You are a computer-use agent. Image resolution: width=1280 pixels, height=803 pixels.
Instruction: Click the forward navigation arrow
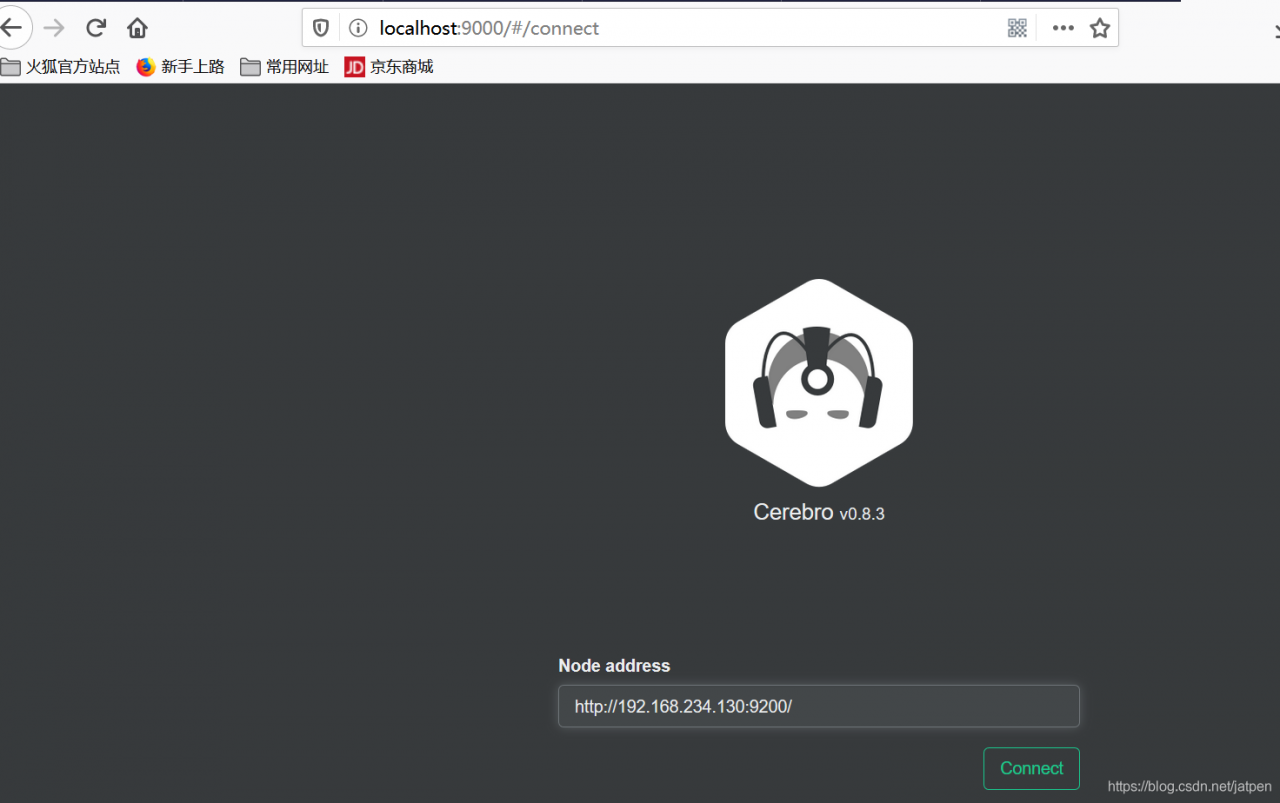click(54, 28)
